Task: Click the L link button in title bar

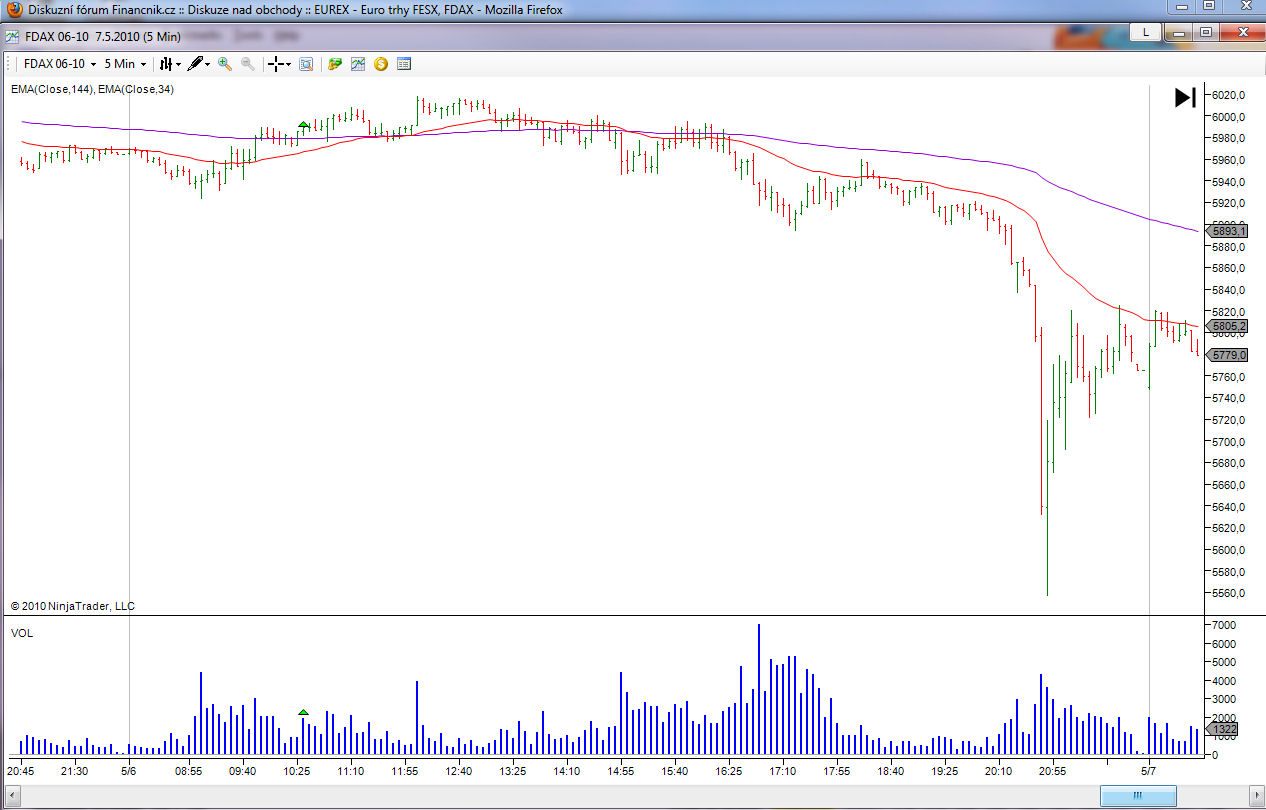Action: [1145, 32]
